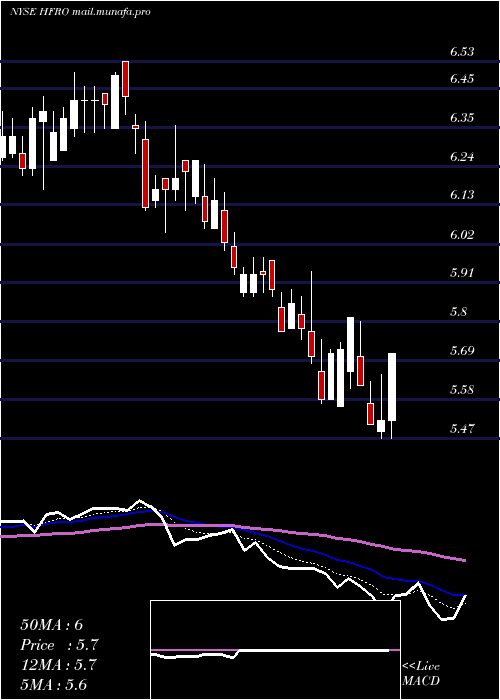Click the <<Live MACD label
Screen dimensions: 500x700
(x=421, y=674)
